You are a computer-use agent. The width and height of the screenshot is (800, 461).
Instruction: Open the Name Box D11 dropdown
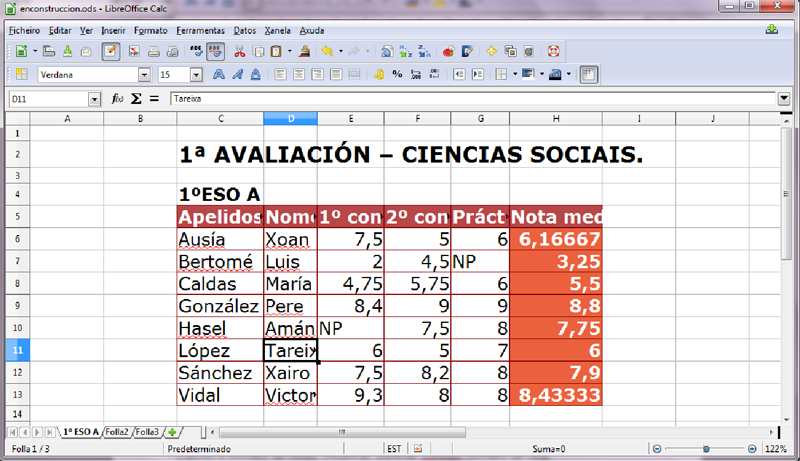point(95,99)
